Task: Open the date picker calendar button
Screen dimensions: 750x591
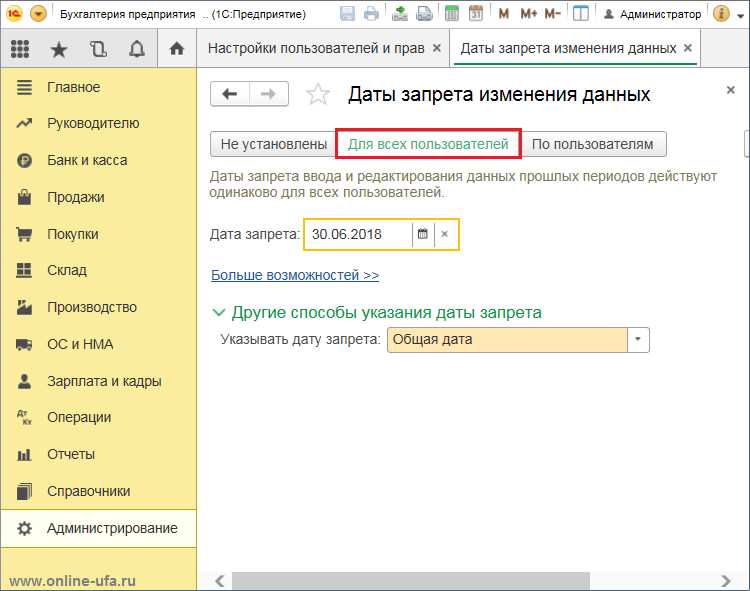Action: coord(423,234)
